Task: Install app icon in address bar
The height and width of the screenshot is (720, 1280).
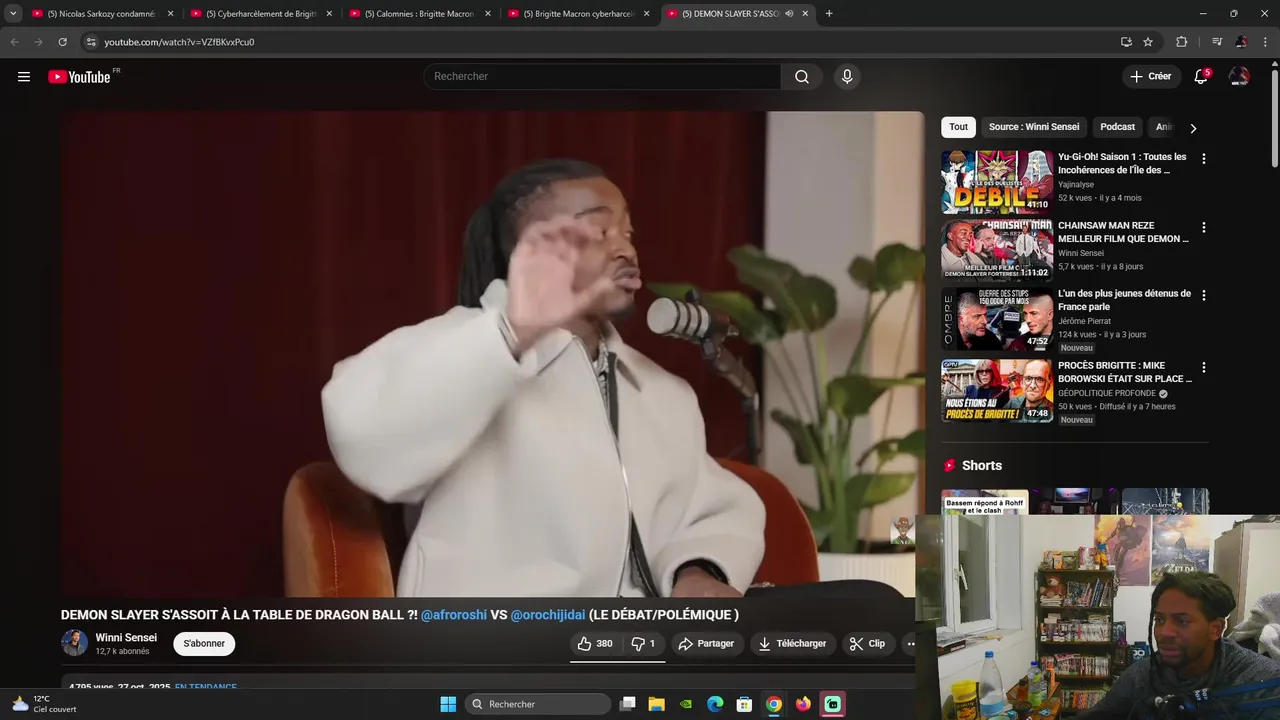Action: click(x=1126, y=42)
